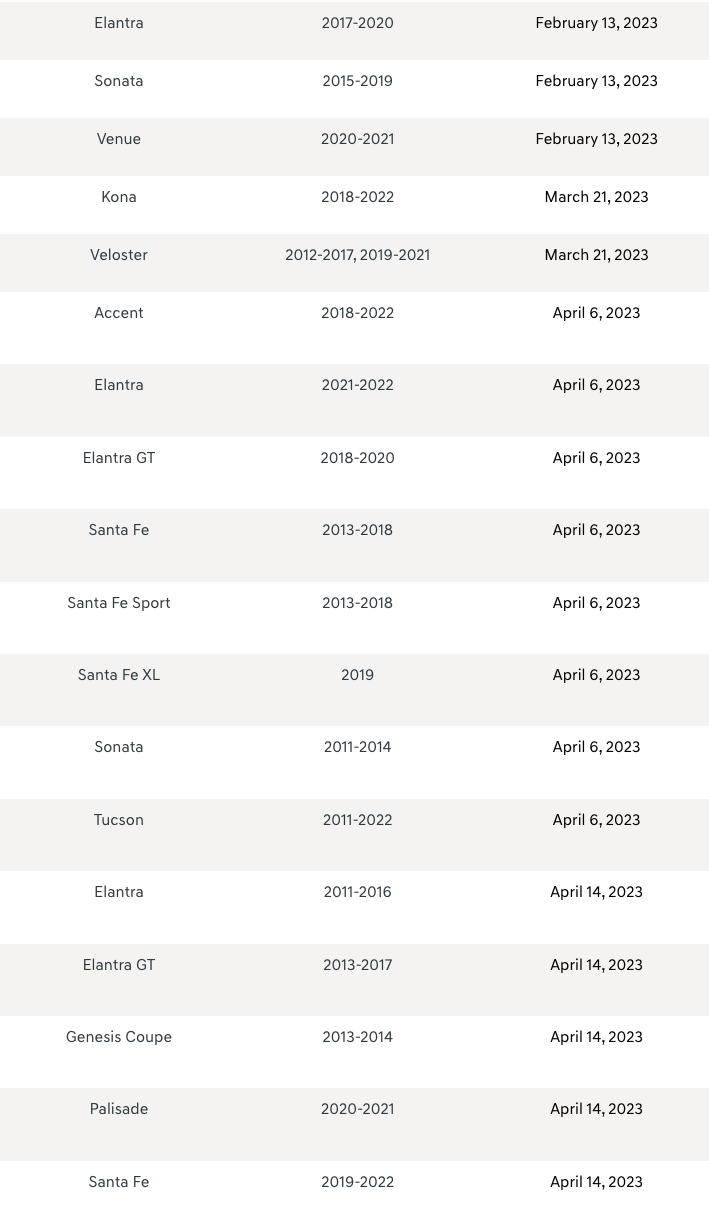Select the 2015-2019 Sonata year range
Screen dimensions: 709x1208
(357, 81)
